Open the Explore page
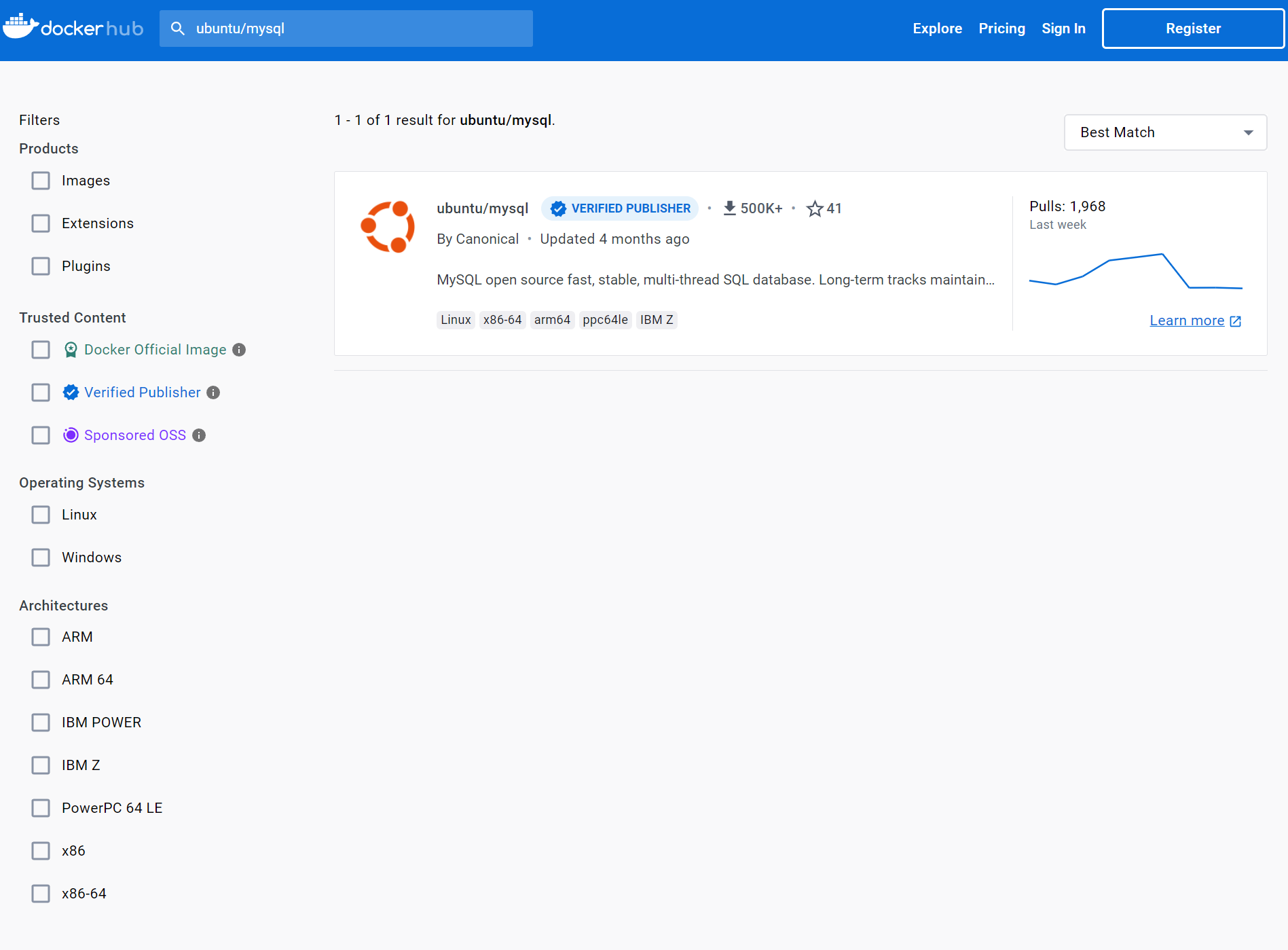1288x950 pixels. coord(937,29)
